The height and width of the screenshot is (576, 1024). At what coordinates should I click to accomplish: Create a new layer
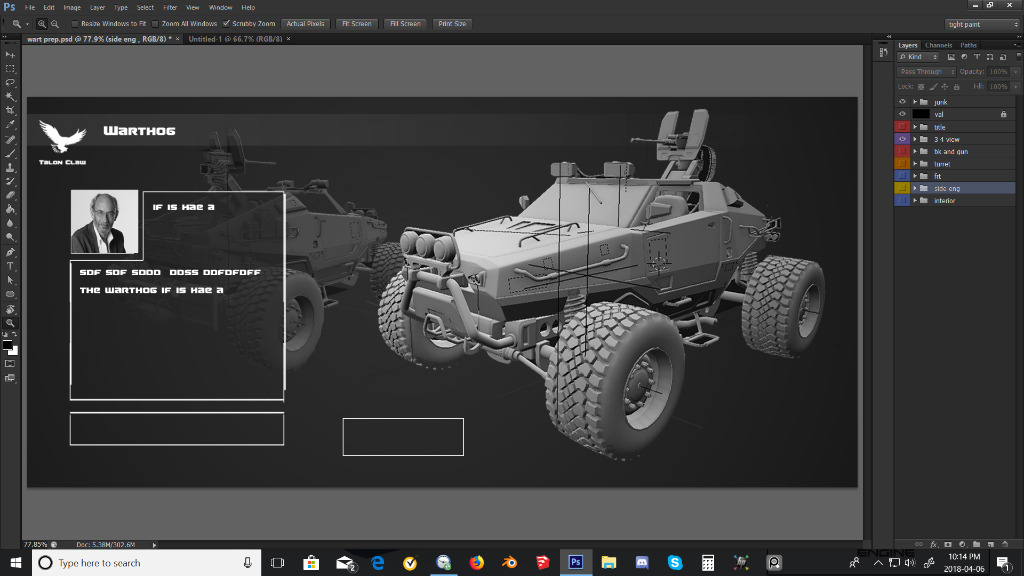click(x=991, y=544)
